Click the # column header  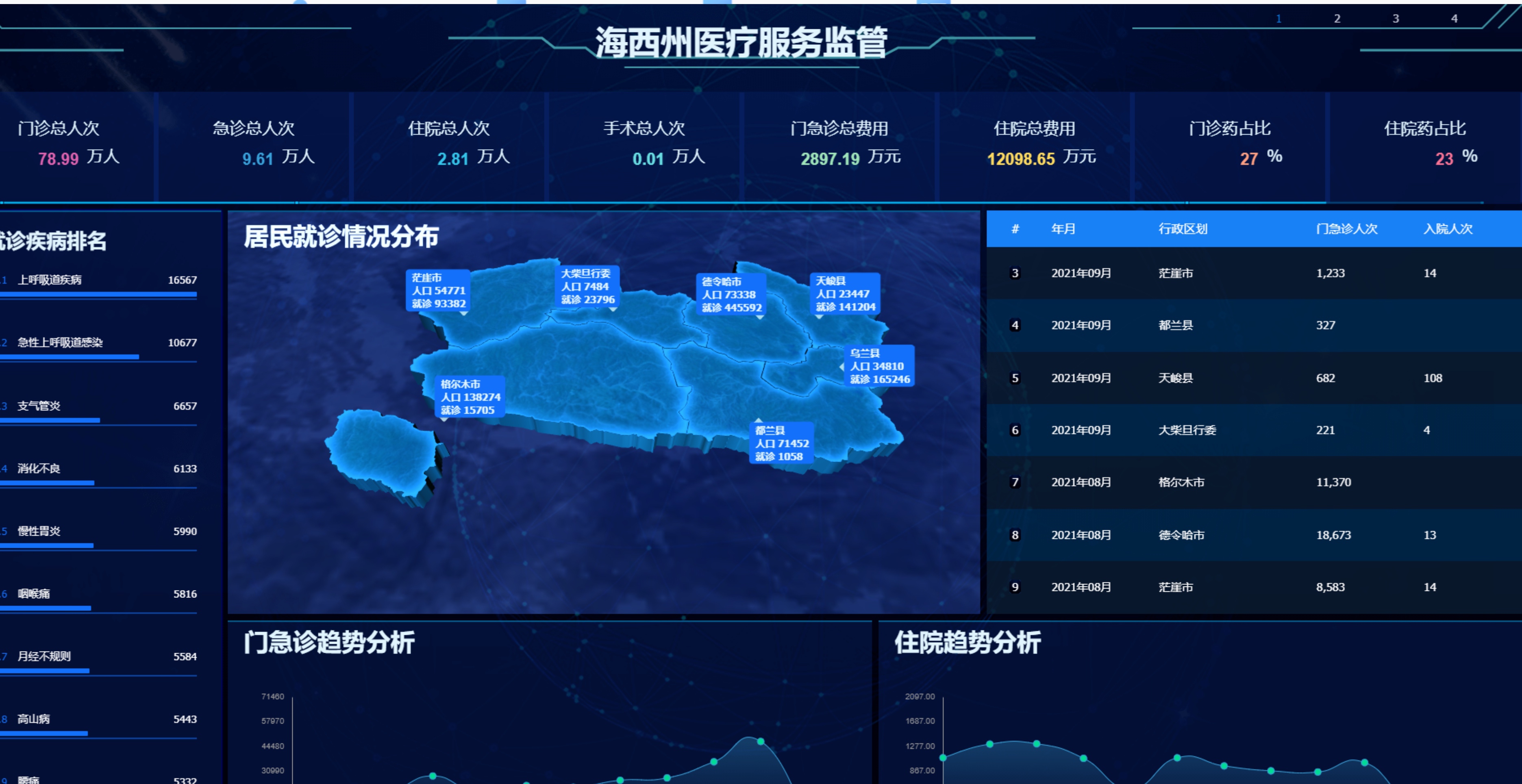pyautogui.click(x=1015, y=229)
